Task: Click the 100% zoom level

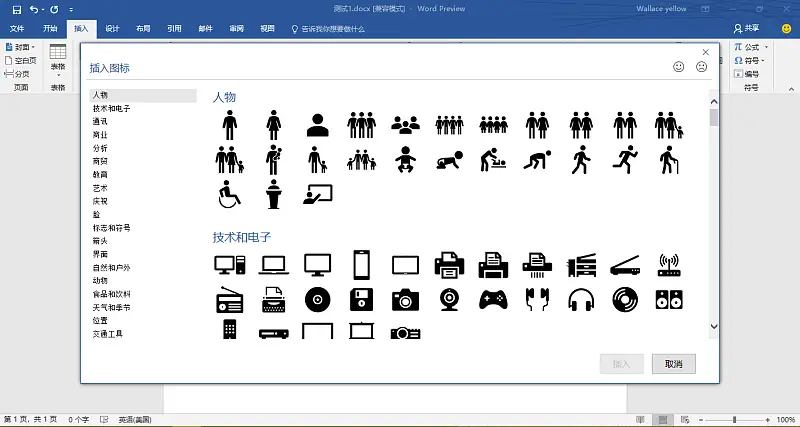Action: (x=786, y=419)
